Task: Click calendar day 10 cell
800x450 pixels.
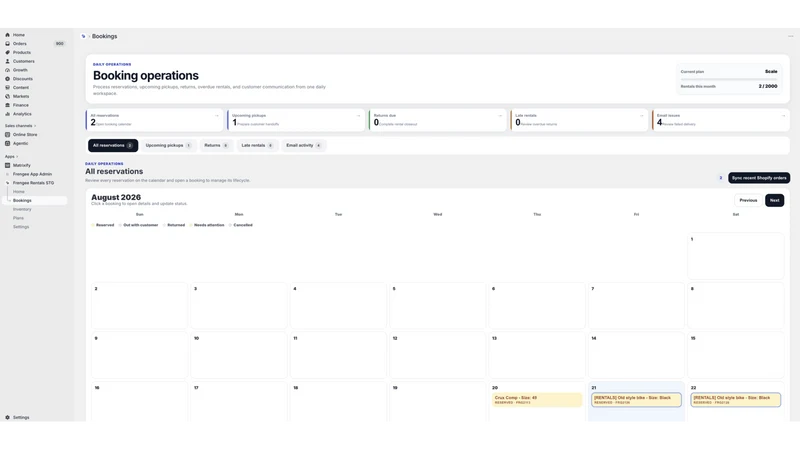Action: (x=238, y=355)
